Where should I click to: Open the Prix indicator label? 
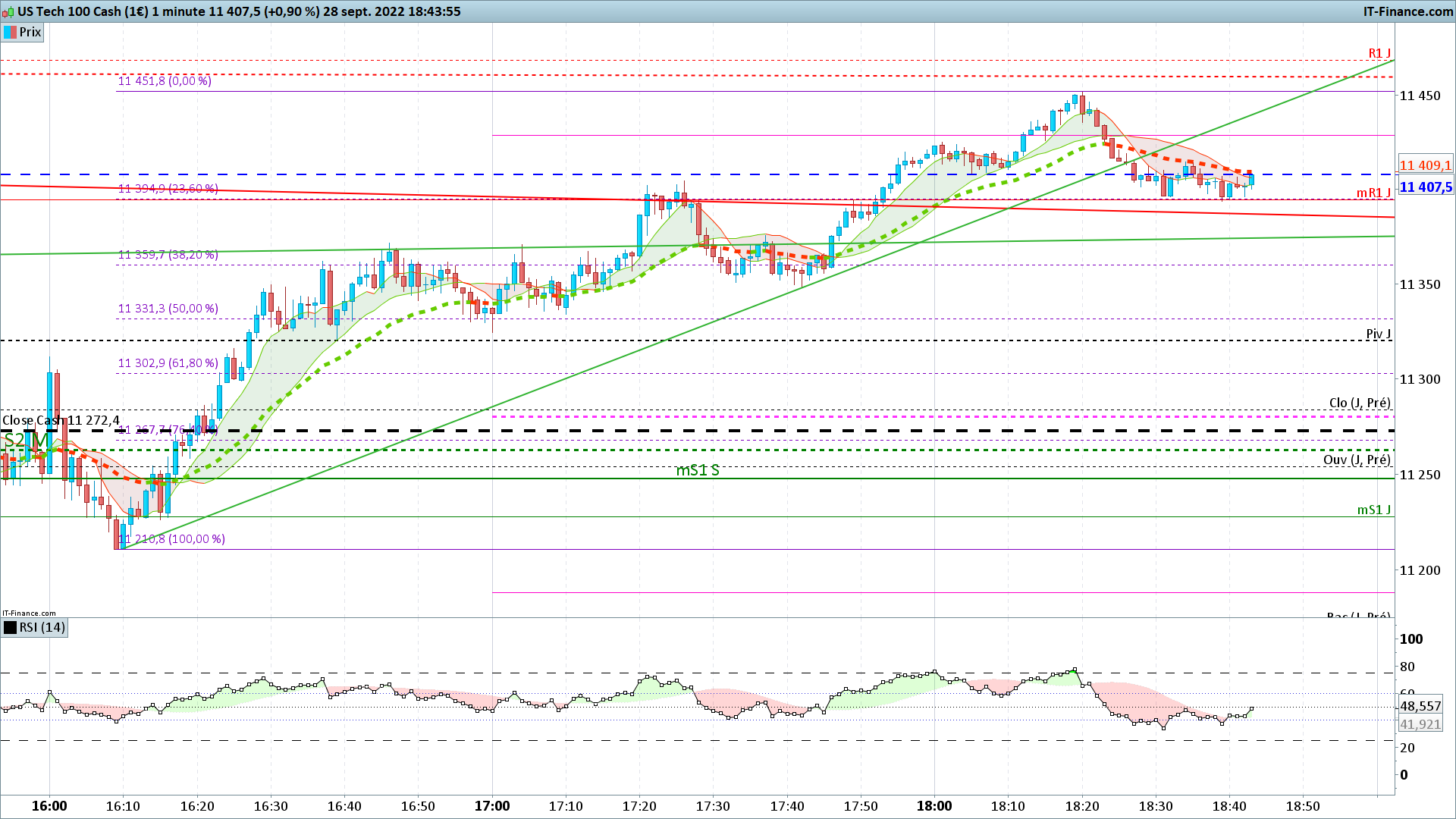[x=30, y=33]
